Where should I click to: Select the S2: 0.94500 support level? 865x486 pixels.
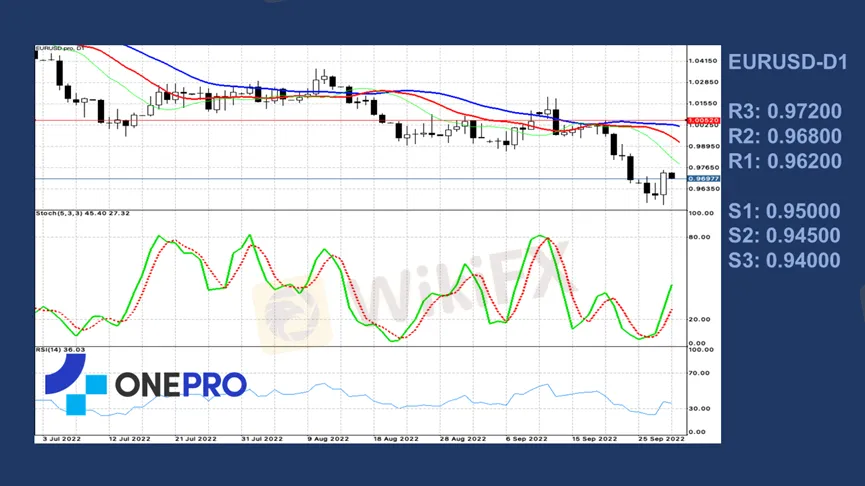point(784,236)
